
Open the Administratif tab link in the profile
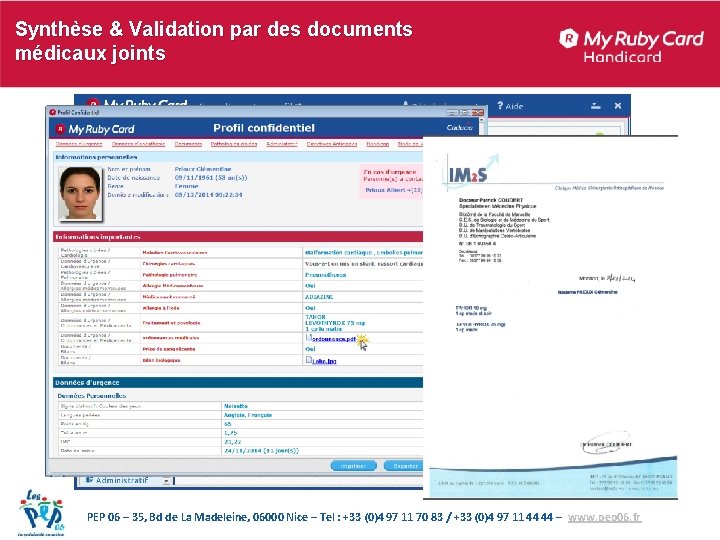coord(281,144)
